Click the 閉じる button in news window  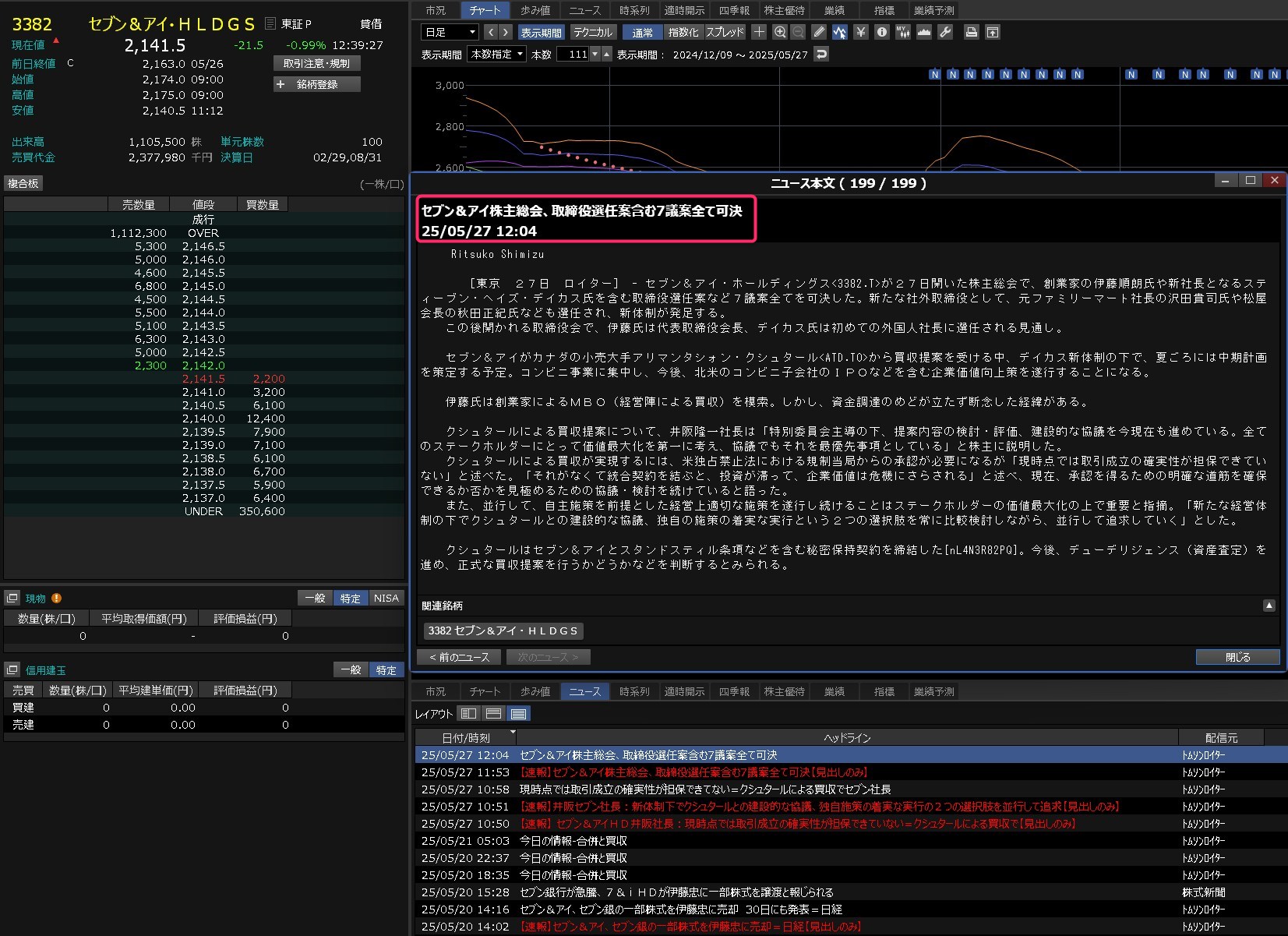1237,657
